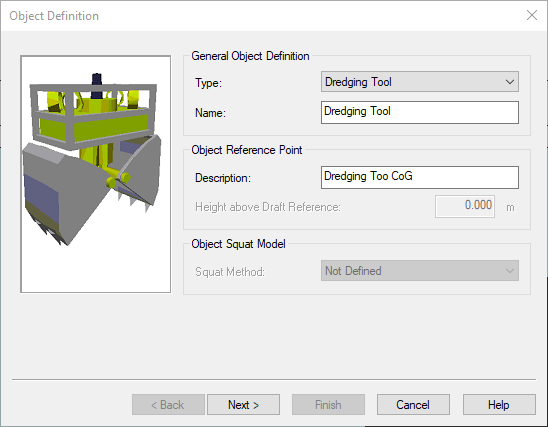Cancel the Object Definition wizard
Screen dimensions: 548x427
(x=413, y=405)
